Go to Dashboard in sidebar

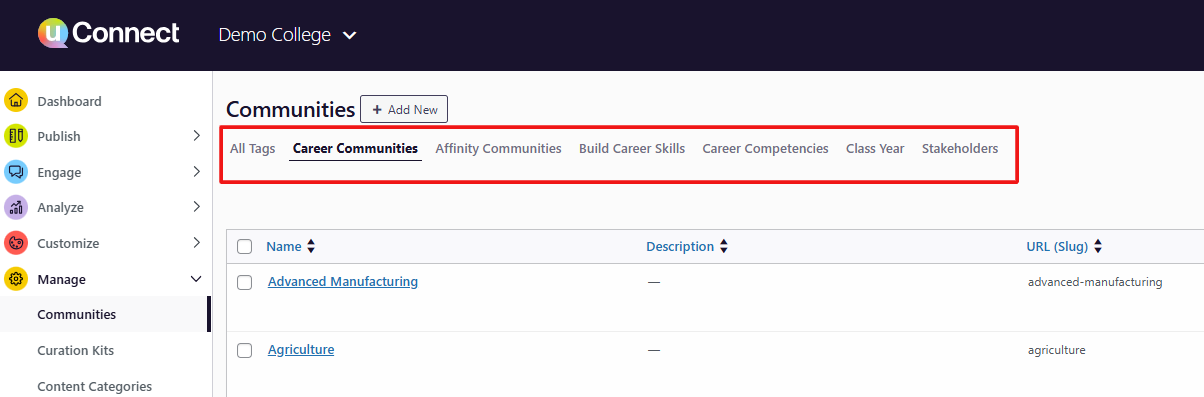(x=69, y=101)
